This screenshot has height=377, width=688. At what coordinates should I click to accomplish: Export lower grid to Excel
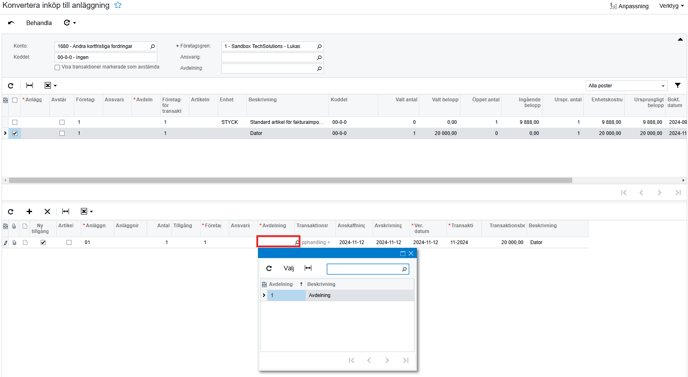click(86, 212)
